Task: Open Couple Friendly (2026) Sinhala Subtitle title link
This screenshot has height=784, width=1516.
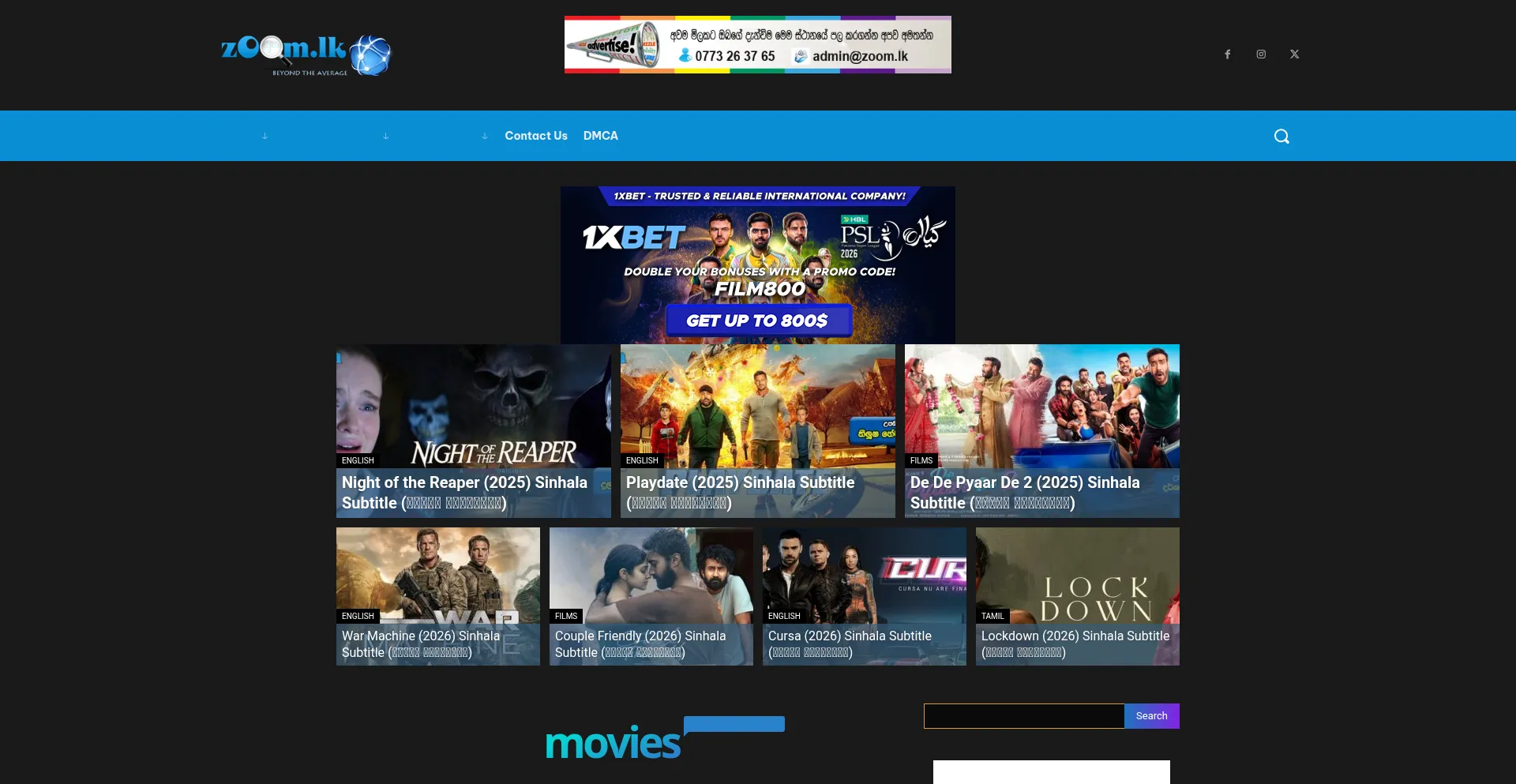Action: [640, 644]
